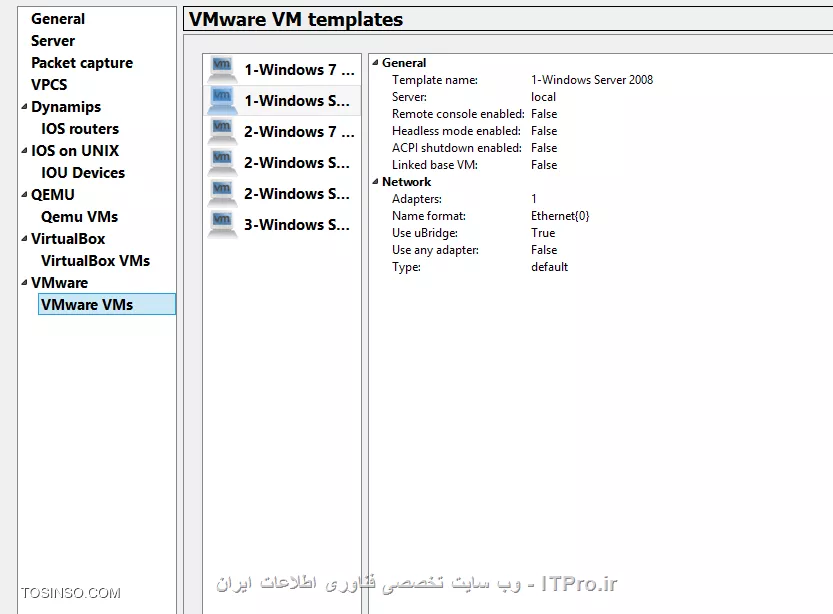
Task: Open the Server preferences page
Action: (x=53, y=41)
